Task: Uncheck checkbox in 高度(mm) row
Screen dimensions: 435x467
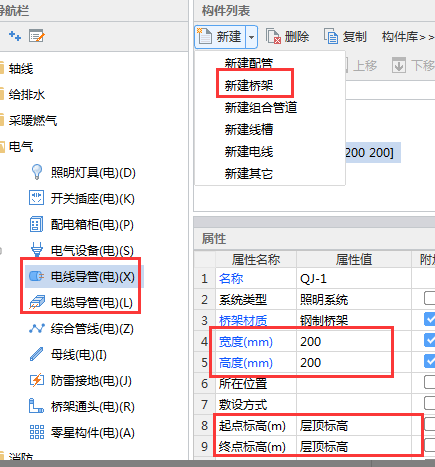Action: (x=430, y=361)
